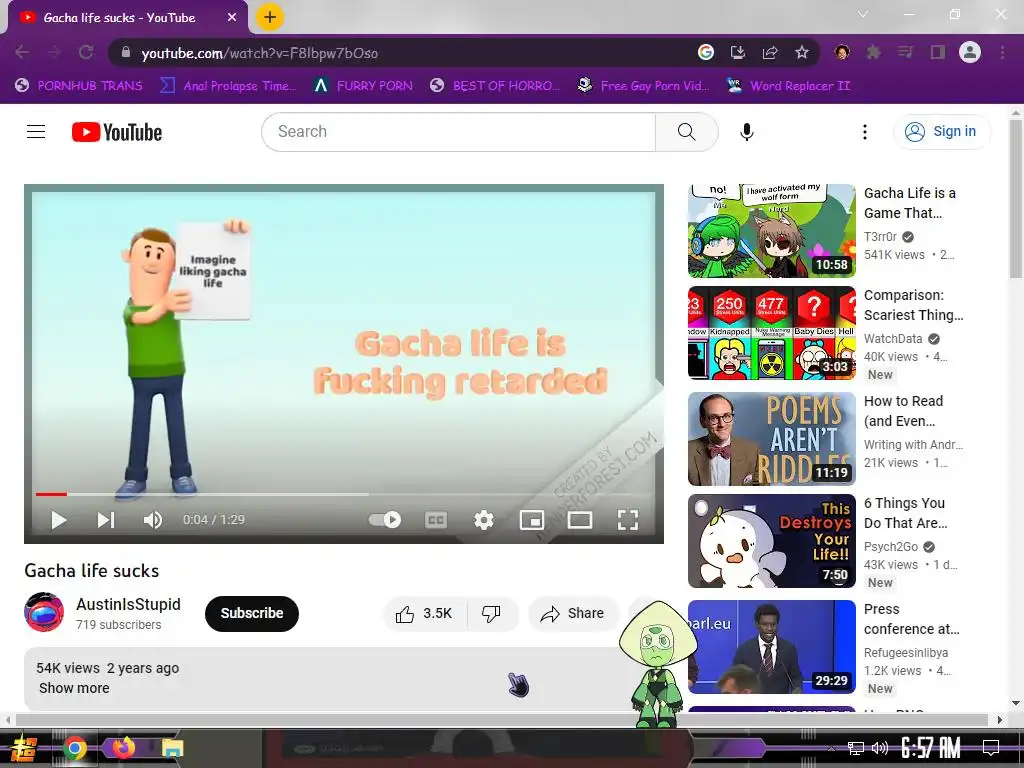Open a new tab with the yellow plus

pos(270,17)
